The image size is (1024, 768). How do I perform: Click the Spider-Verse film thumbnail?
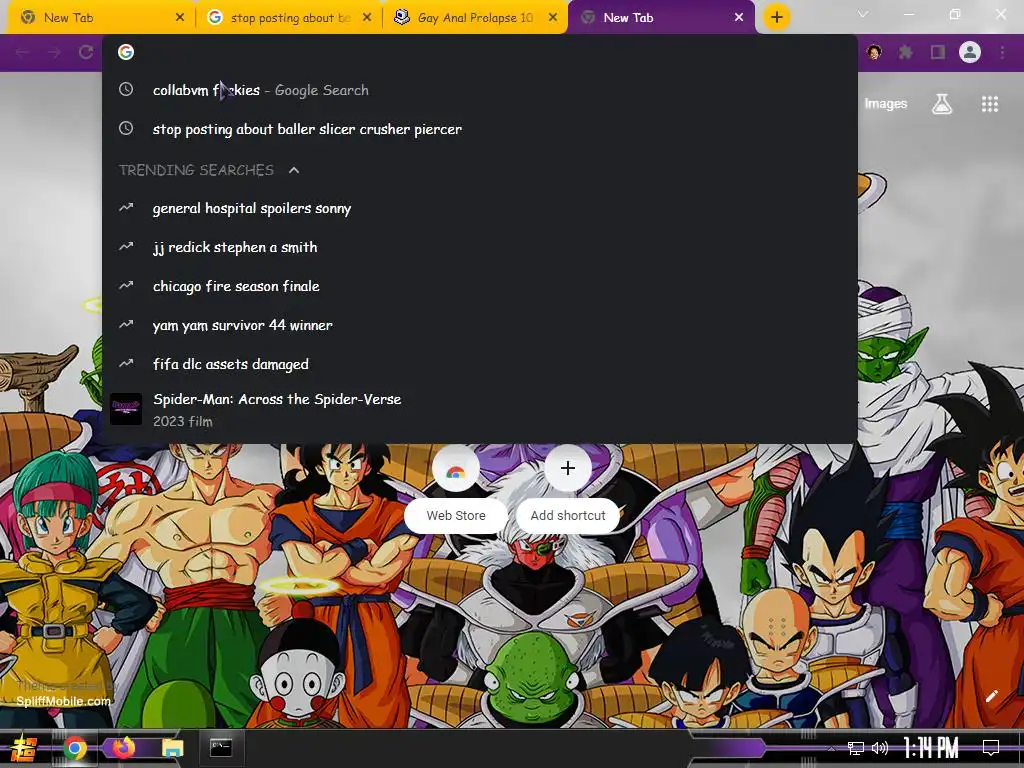[x=126, y=409]
